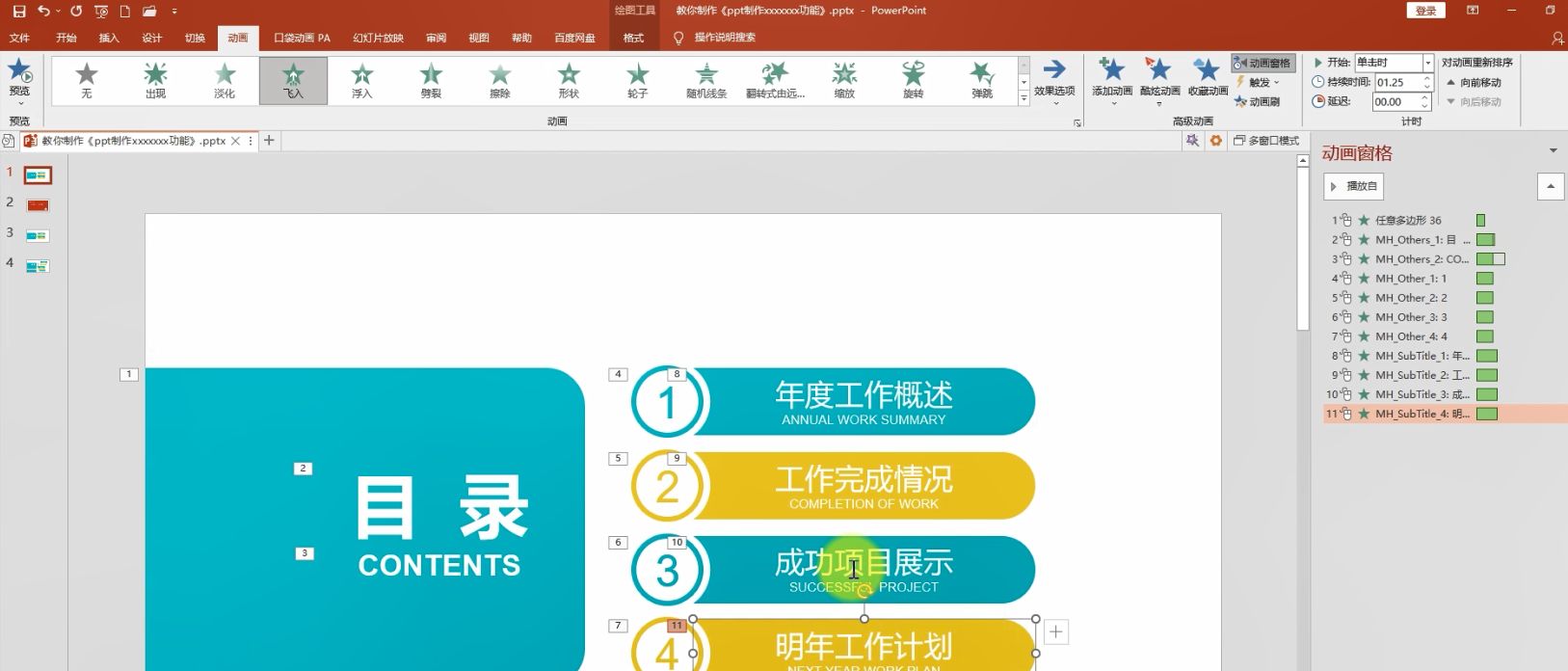Open the 文件 file menu
Image resolution: width=1568 pixels, height=671 pixels.
pyautogui.click(x=19, y=38)
